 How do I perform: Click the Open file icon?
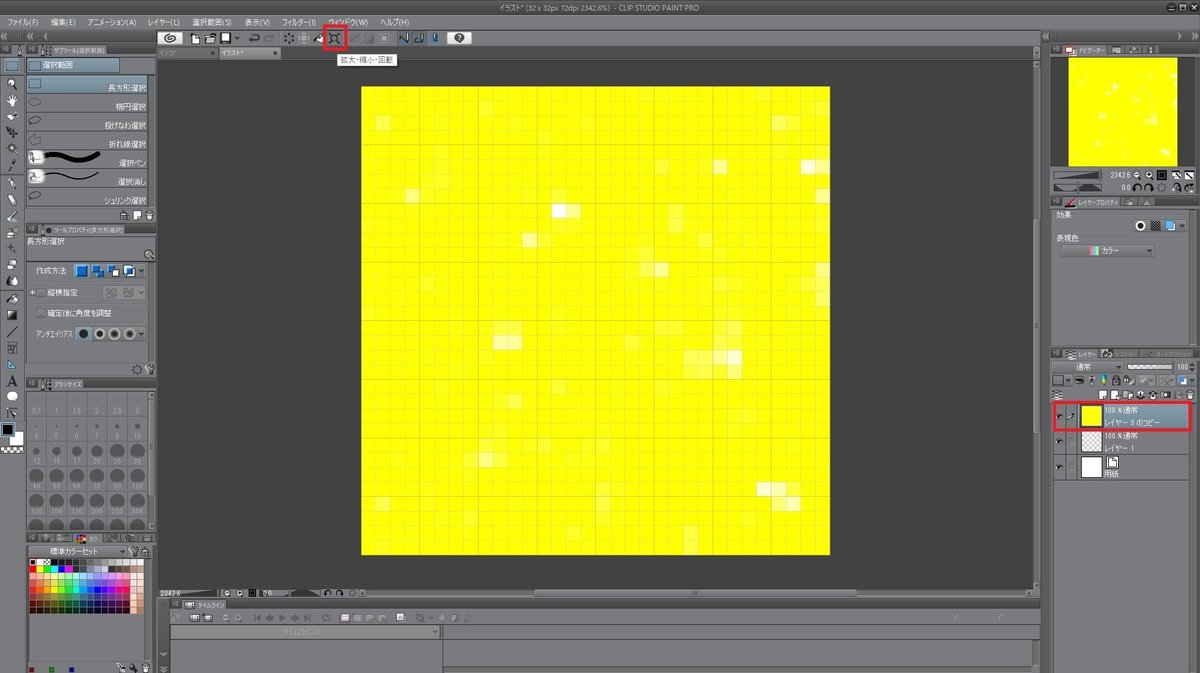[x=211, y=38]
